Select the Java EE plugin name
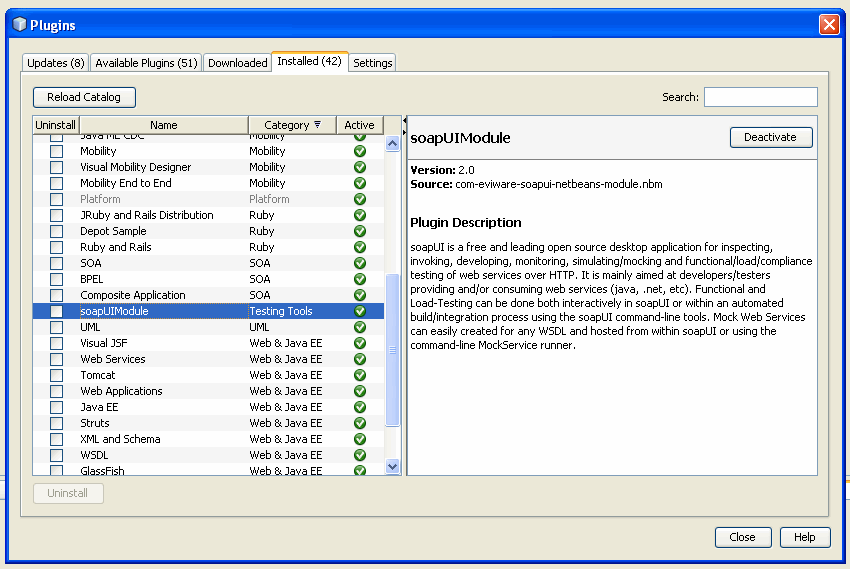This screenshot has width=850, height=569. point(99,407)
